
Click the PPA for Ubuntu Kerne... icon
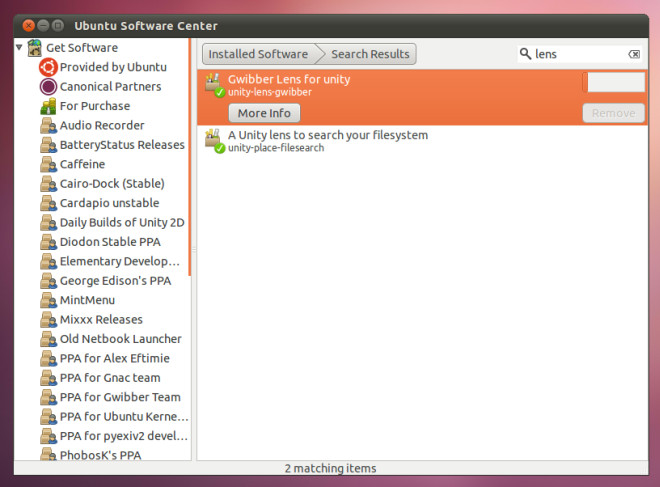[x=48, y=417]
